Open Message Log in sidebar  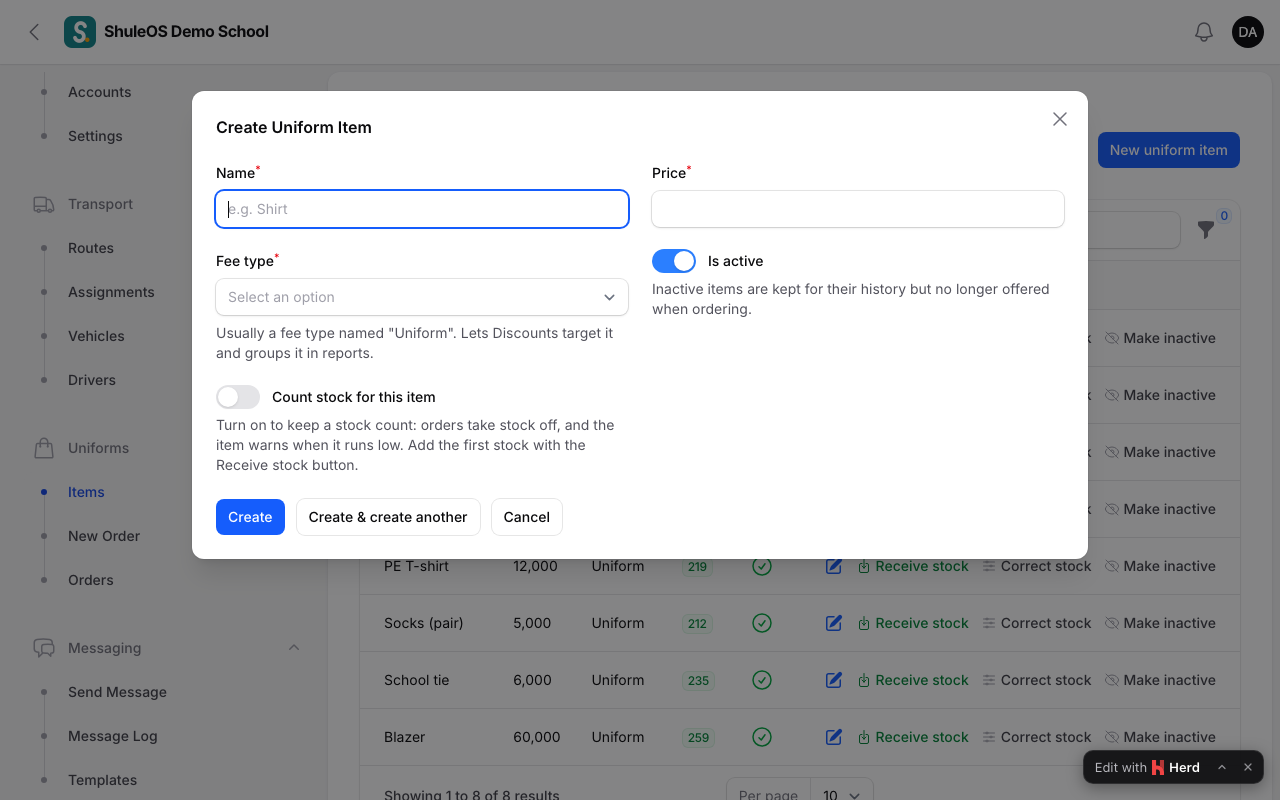113,736
